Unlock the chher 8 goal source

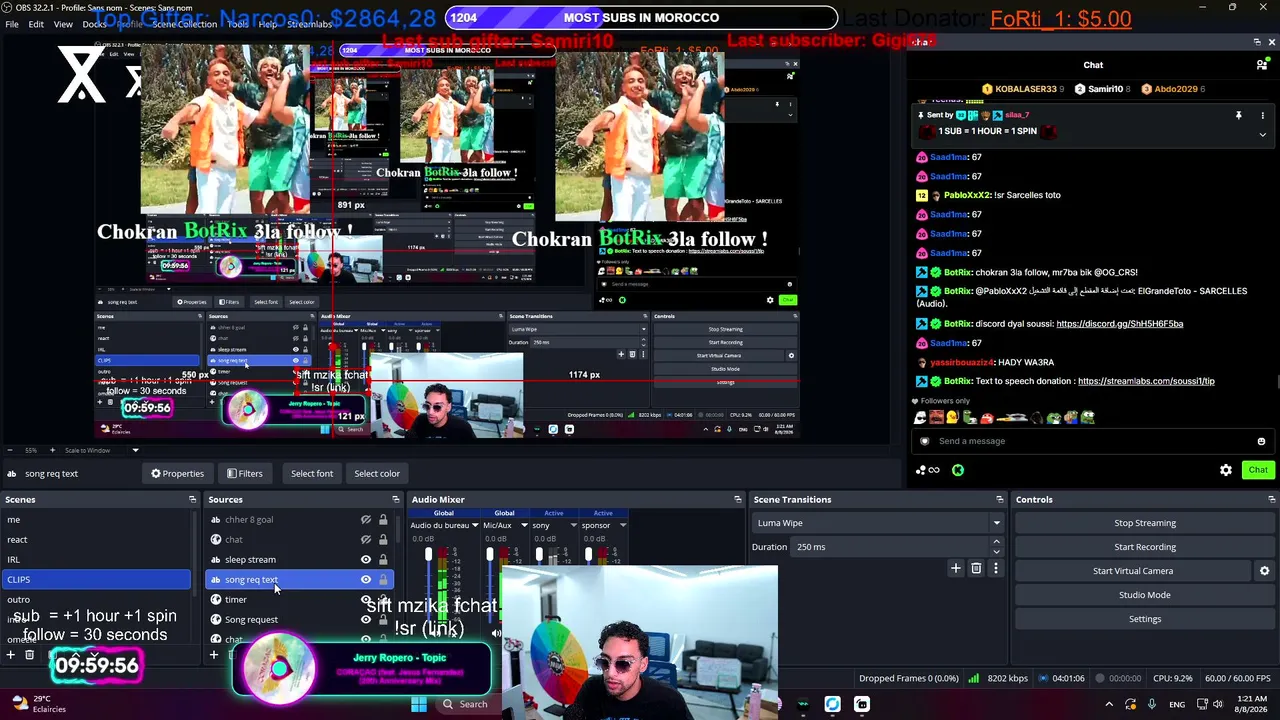point(383,520)
